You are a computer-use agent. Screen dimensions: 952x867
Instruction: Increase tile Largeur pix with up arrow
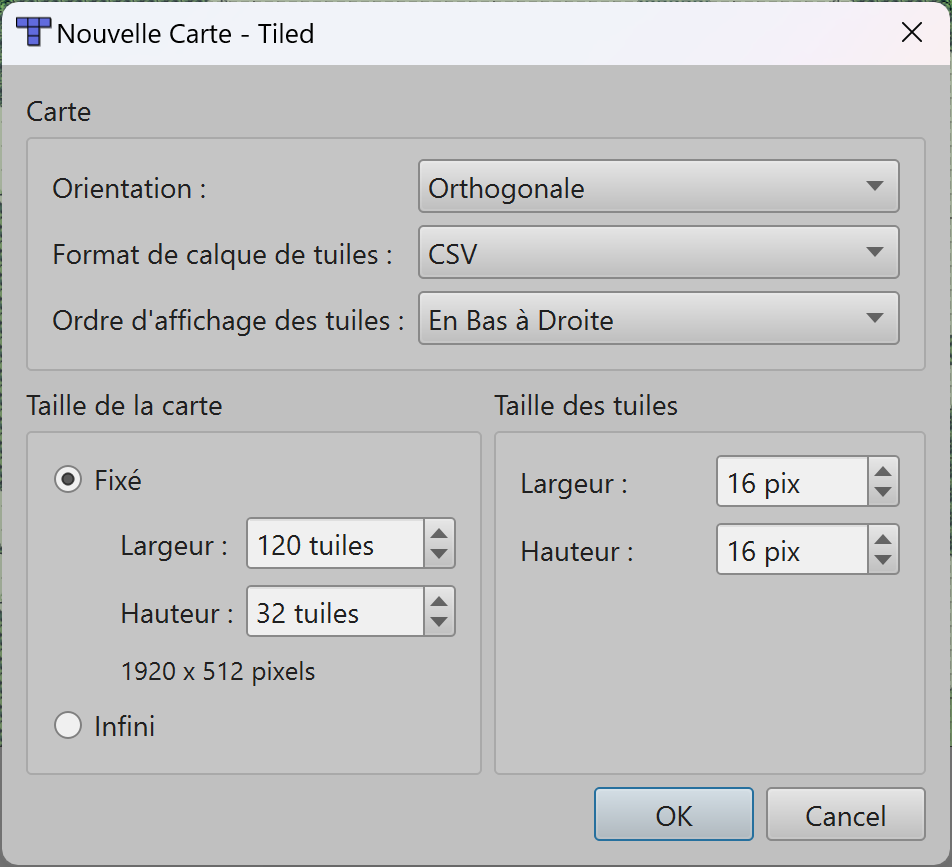point(882,472)
